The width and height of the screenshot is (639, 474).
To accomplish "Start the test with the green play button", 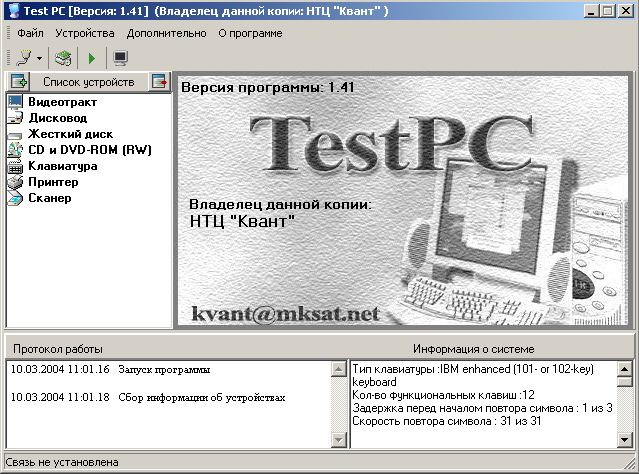I will pyautogui.click(x=92, y=58).
